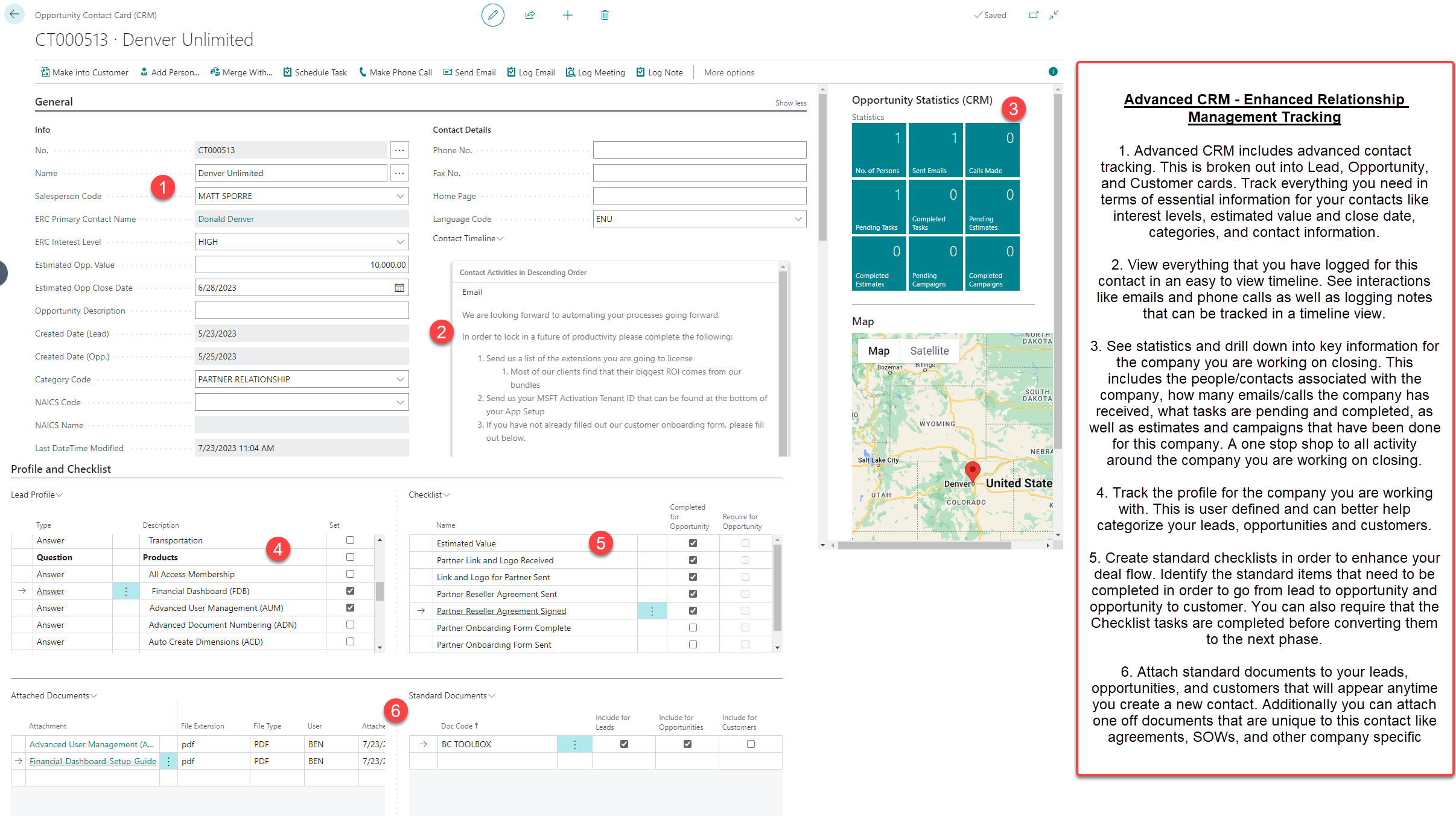Click Phone No. input field
Screen dimensions: 1456x816
pyautogui.click(x=699, y=150)
